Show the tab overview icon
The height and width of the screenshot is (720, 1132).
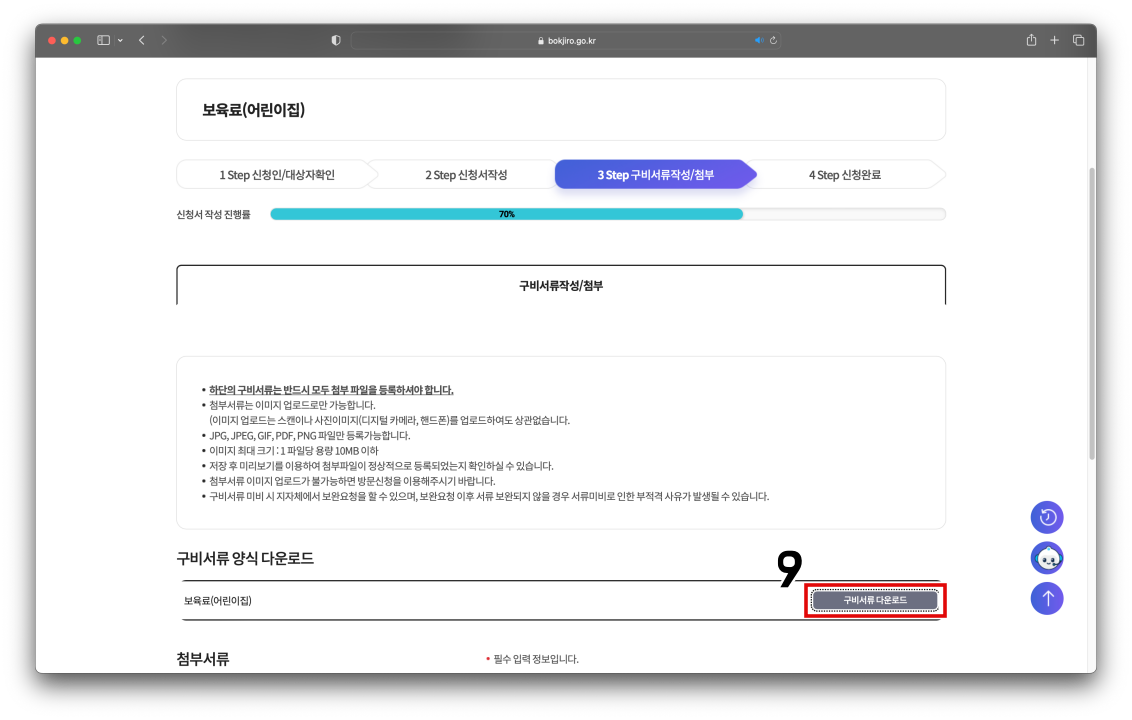click(1078, 40)
